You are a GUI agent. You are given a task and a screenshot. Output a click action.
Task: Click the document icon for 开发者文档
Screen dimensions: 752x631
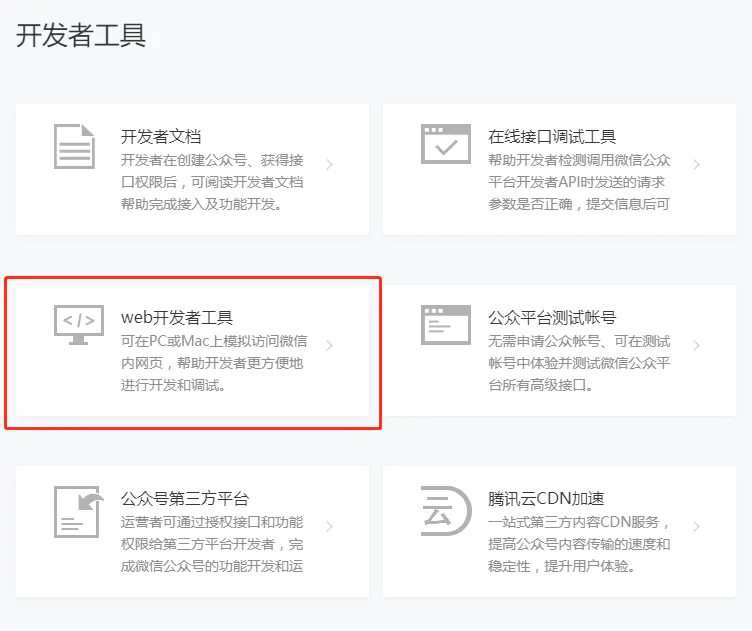coord(75,147)
